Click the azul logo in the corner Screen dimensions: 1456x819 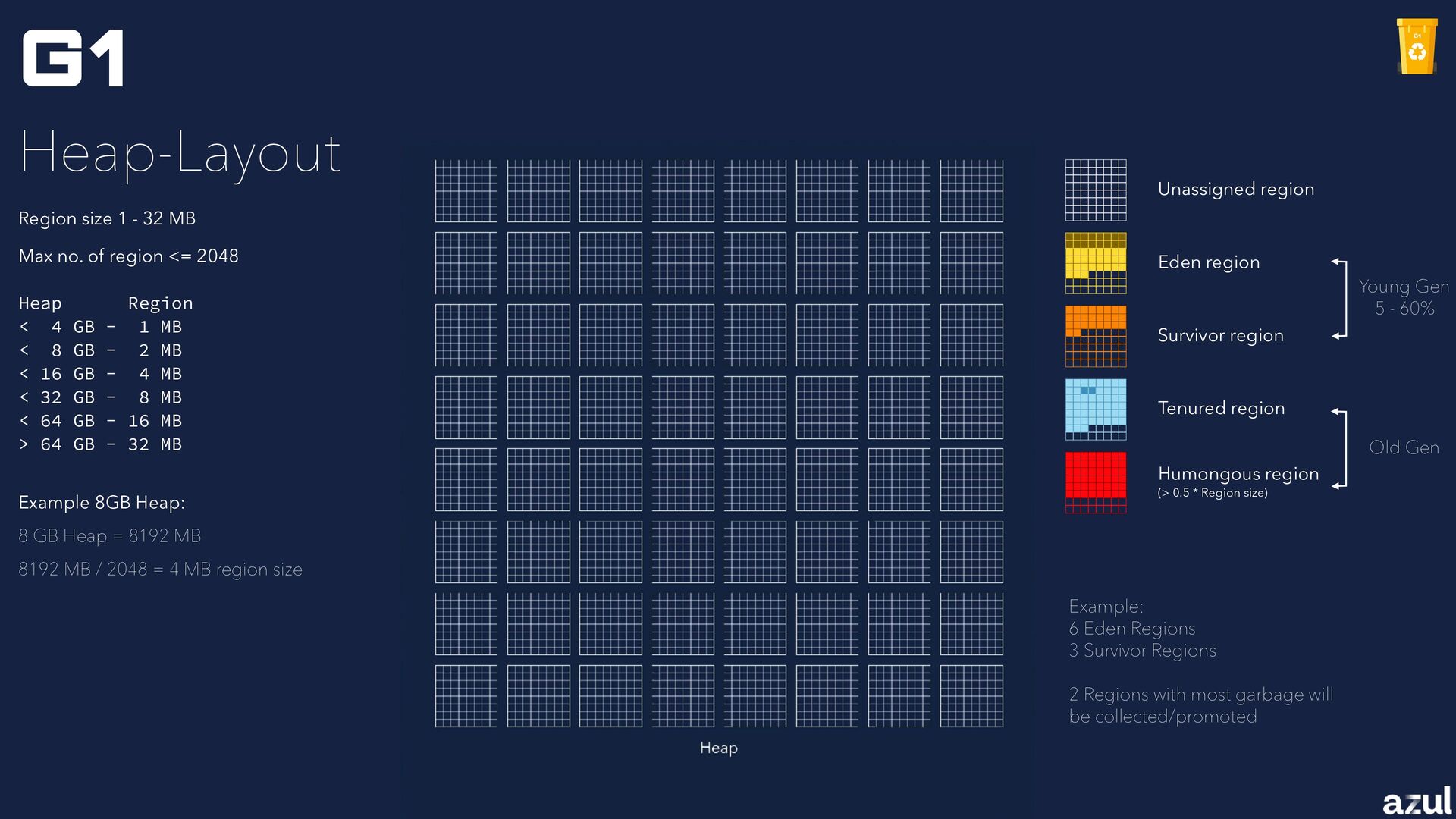click(1416, 801)
